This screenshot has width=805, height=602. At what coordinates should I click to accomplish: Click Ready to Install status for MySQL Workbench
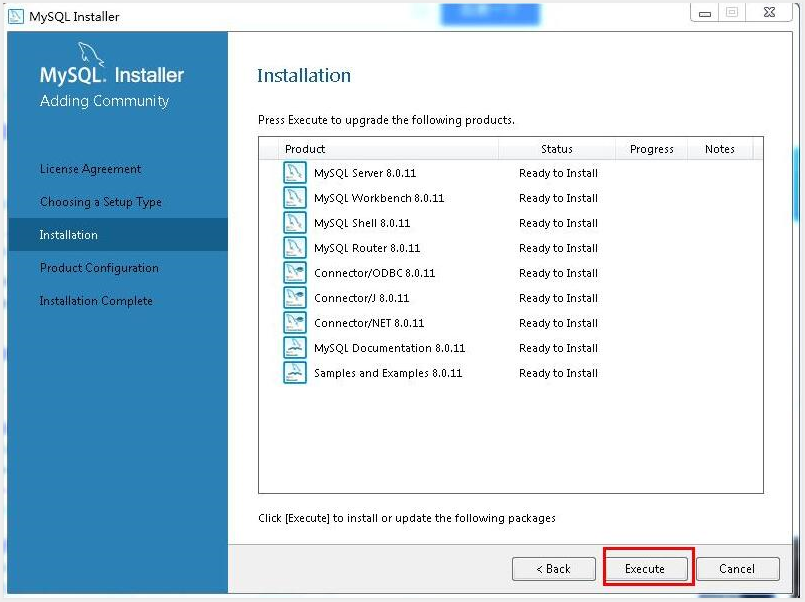559,198
